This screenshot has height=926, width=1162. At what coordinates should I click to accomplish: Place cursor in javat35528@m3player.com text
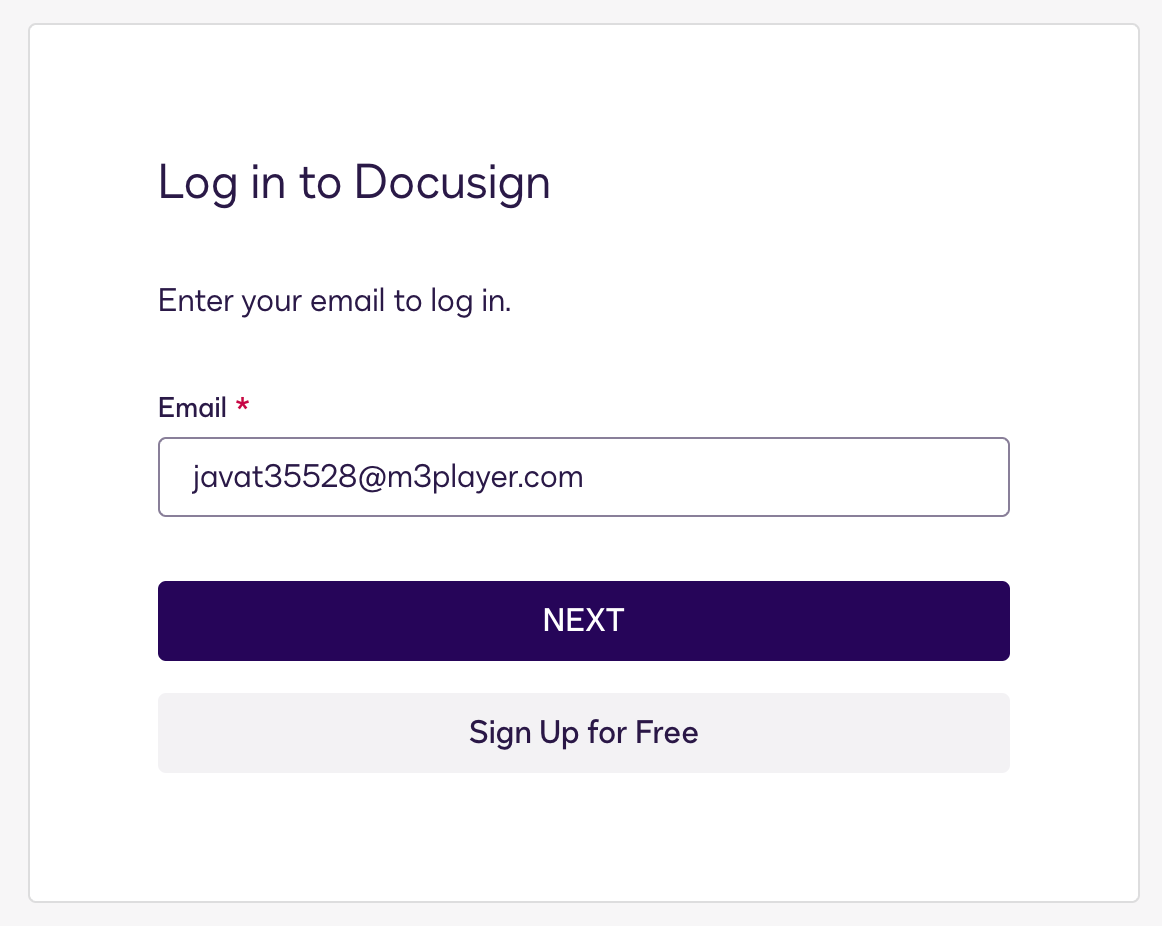pos(388,477)
